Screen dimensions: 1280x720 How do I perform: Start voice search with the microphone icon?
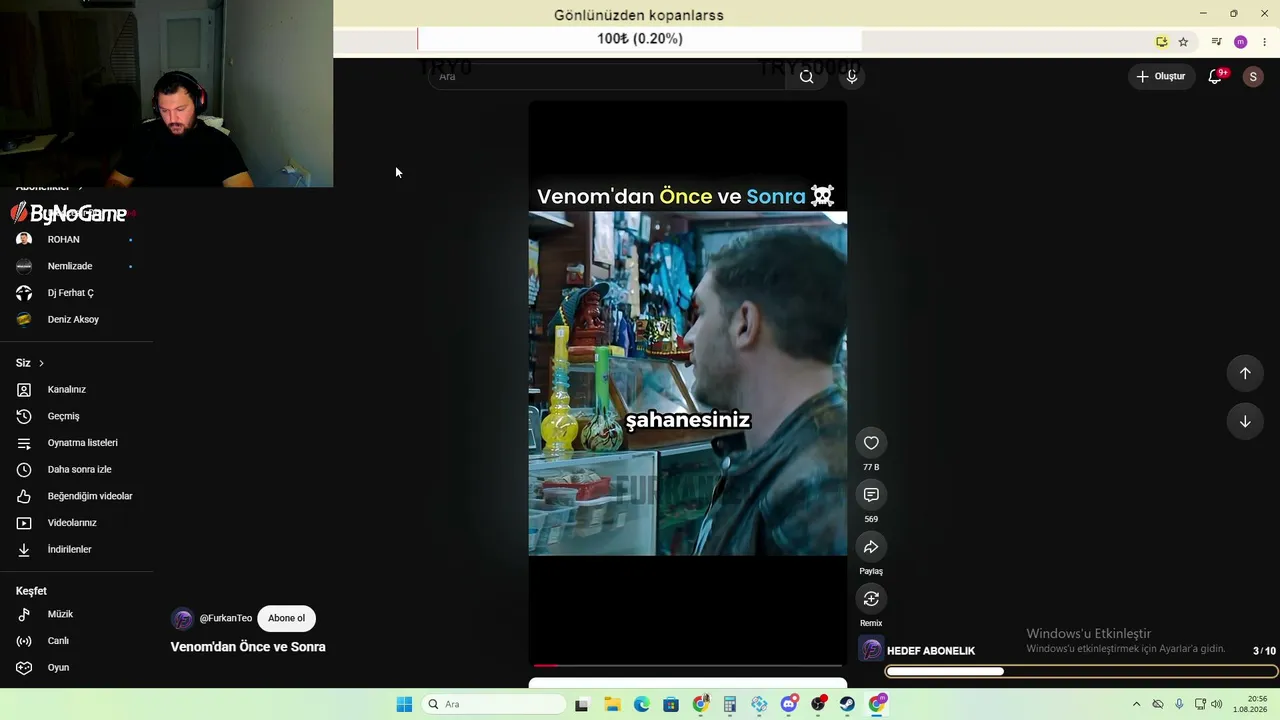pos(852,76)
